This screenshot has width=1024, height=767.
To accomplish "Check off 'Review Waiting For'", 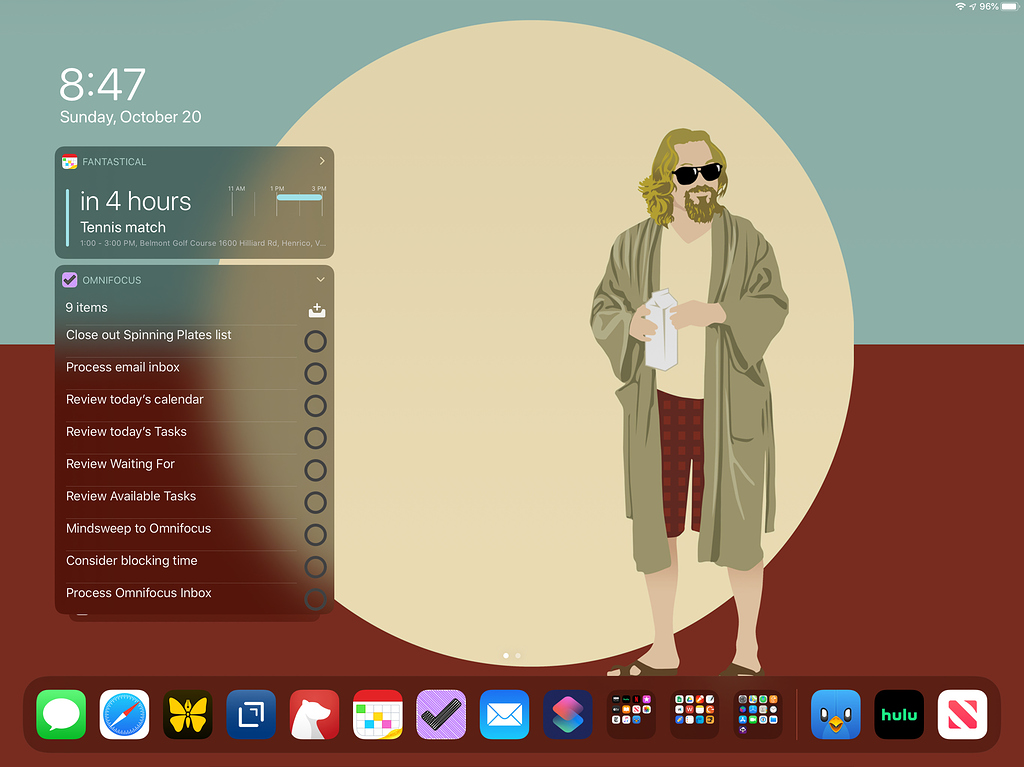I will click(315, 470).
